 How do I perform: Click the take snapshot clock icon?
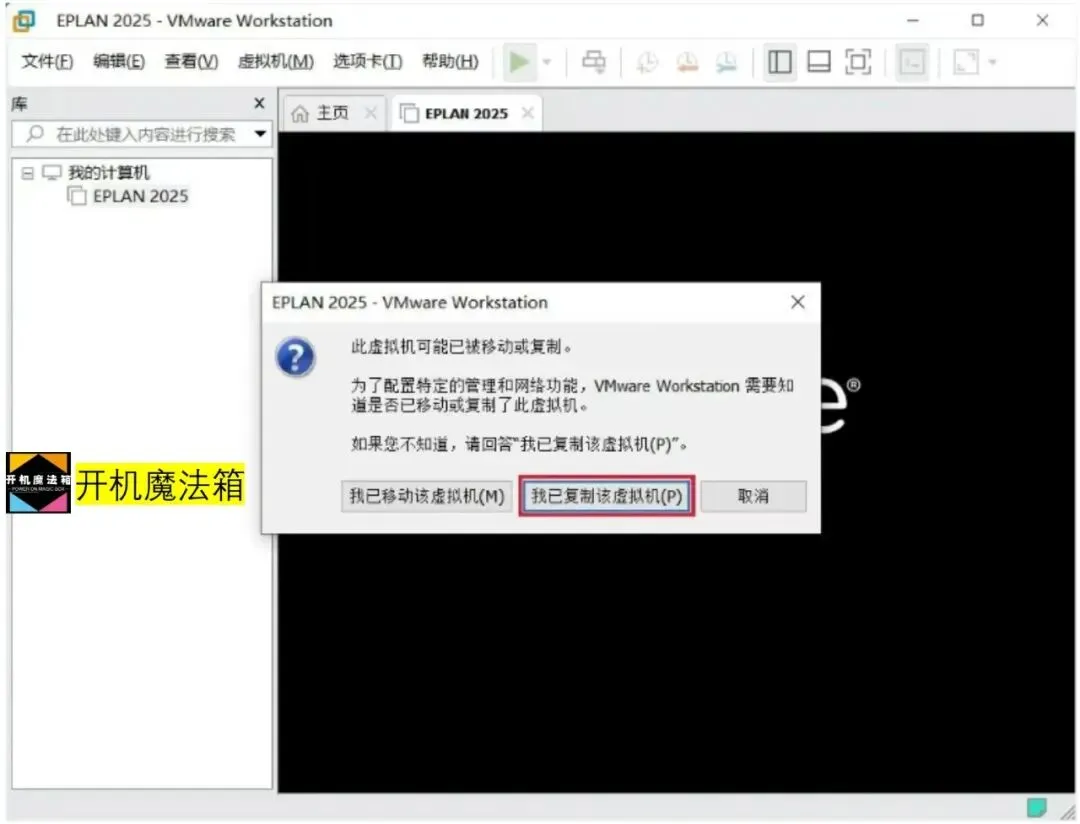(647, 63)
